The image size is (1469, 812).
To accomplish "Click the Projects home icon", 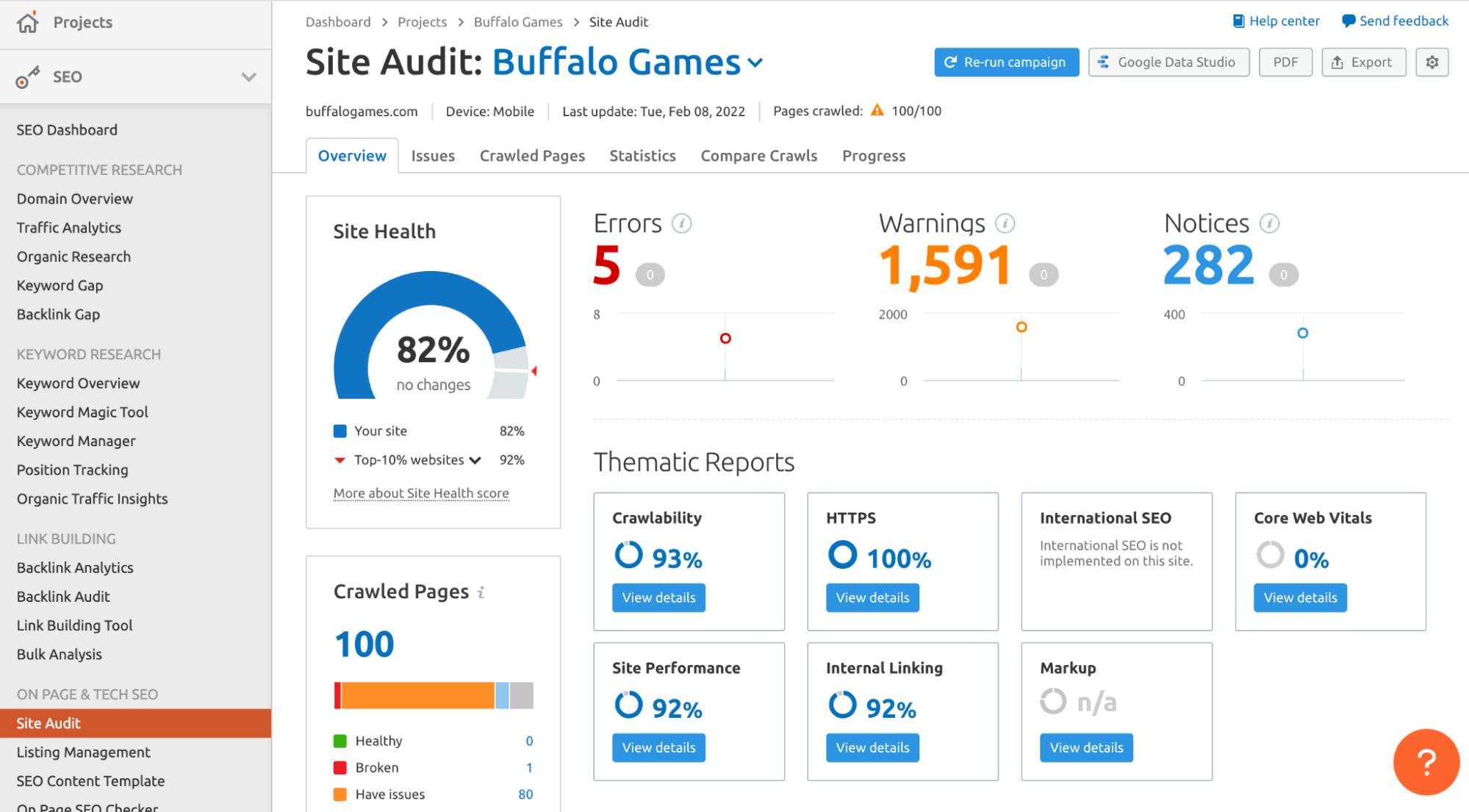I will [27, 22].
